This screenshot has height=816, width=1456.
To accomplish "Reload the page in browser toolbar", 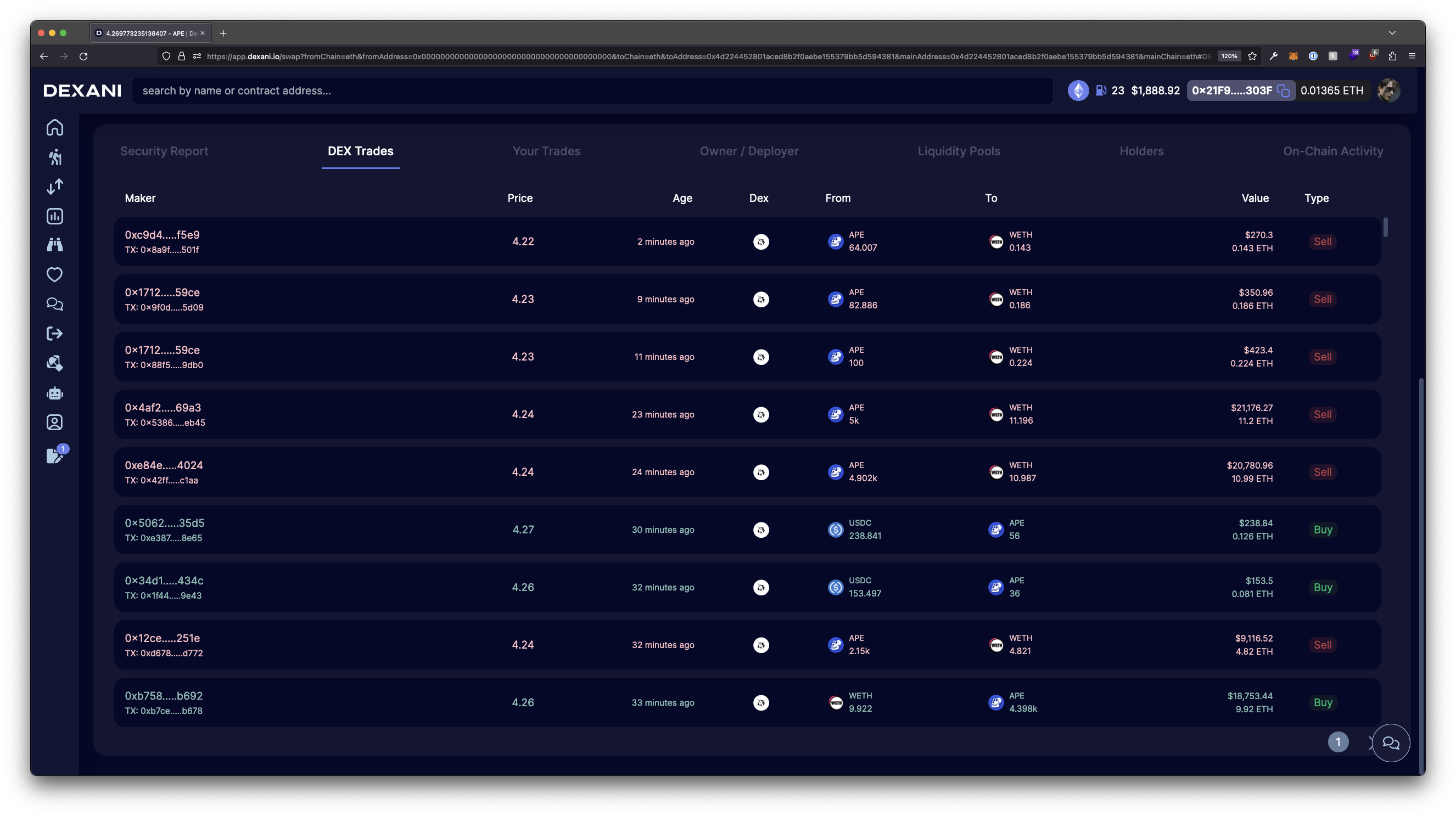I will (x=83, y=56).
